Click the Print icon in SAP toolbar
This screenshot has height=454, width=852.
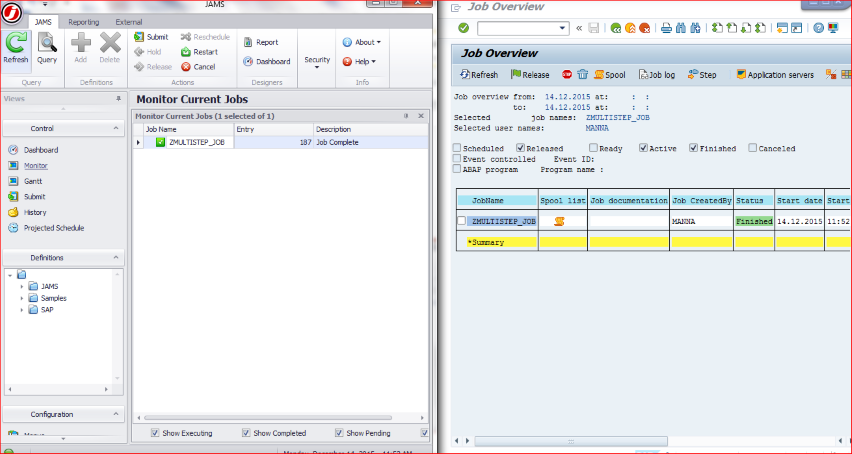click(666, 28)
